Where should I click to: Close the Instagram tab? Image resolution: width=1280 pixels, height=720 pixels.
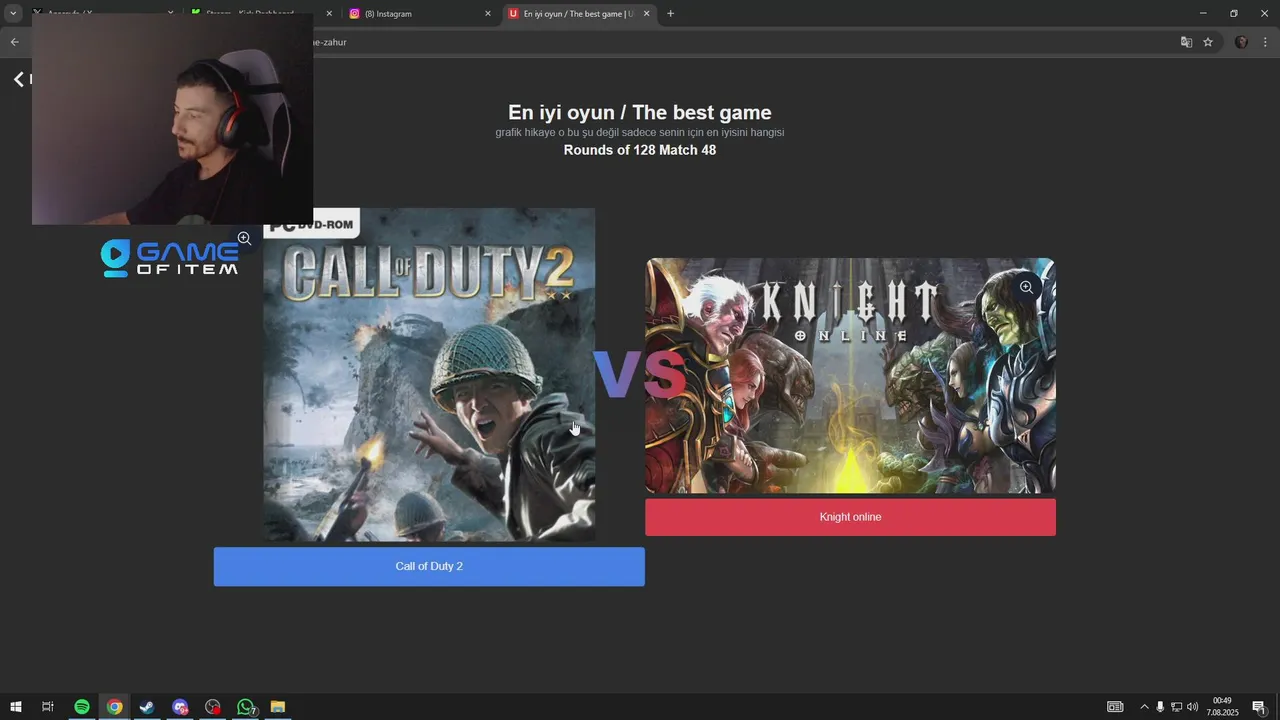coord(488,14)
